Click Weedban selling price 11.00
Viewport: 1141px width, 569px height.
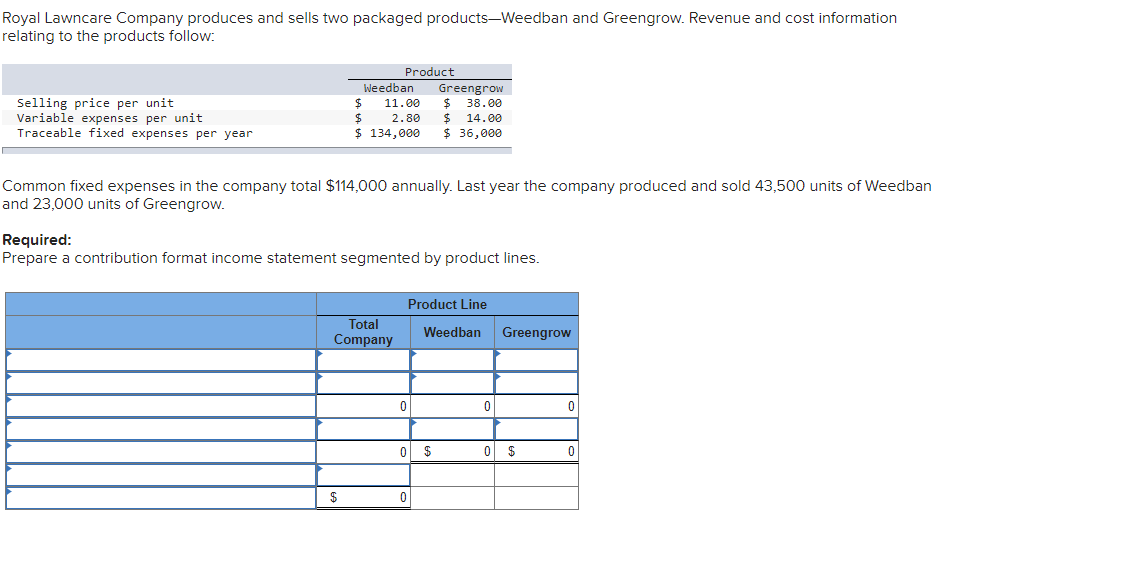(402, 103)
